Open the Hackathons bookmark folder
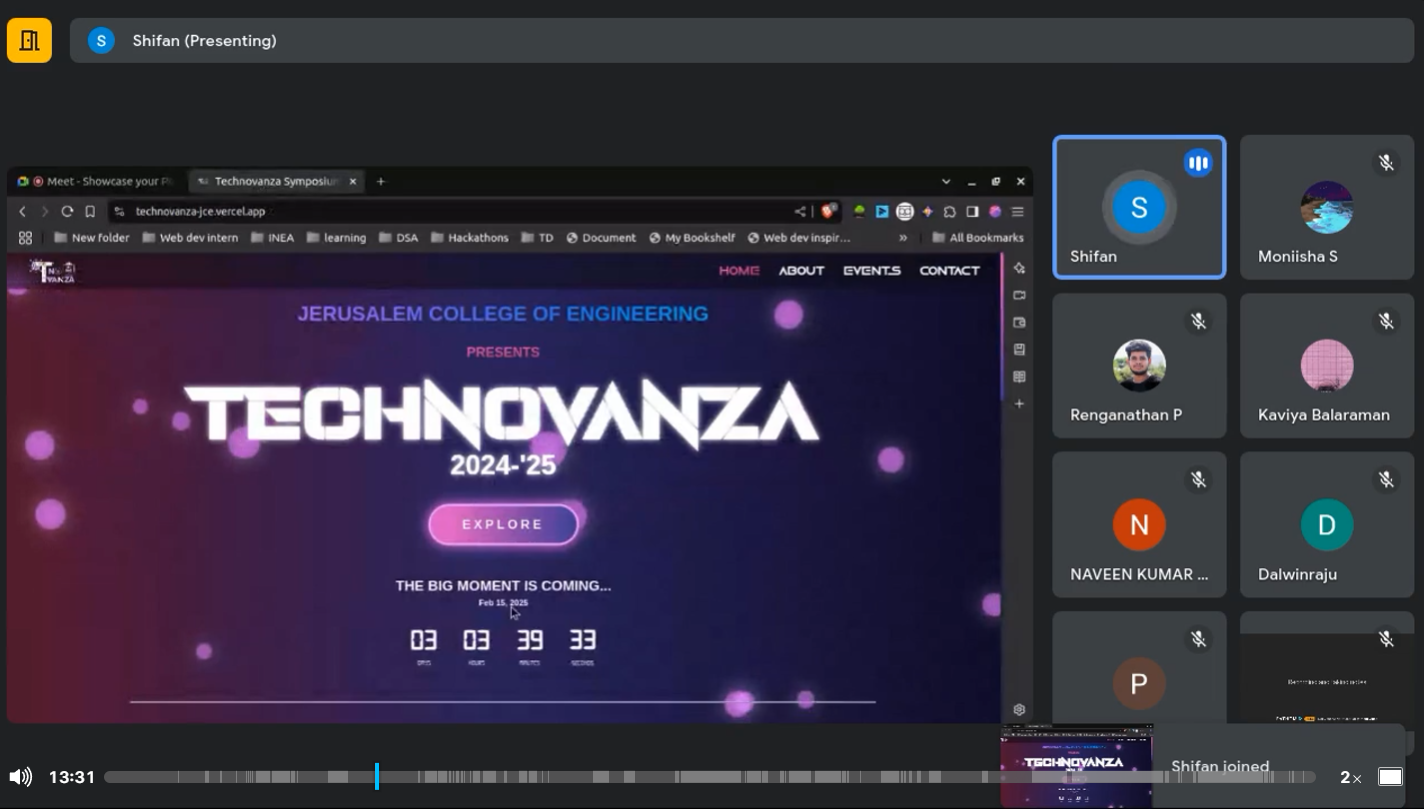The height and width of the screenshot is (809, 1424). (469, 238)
